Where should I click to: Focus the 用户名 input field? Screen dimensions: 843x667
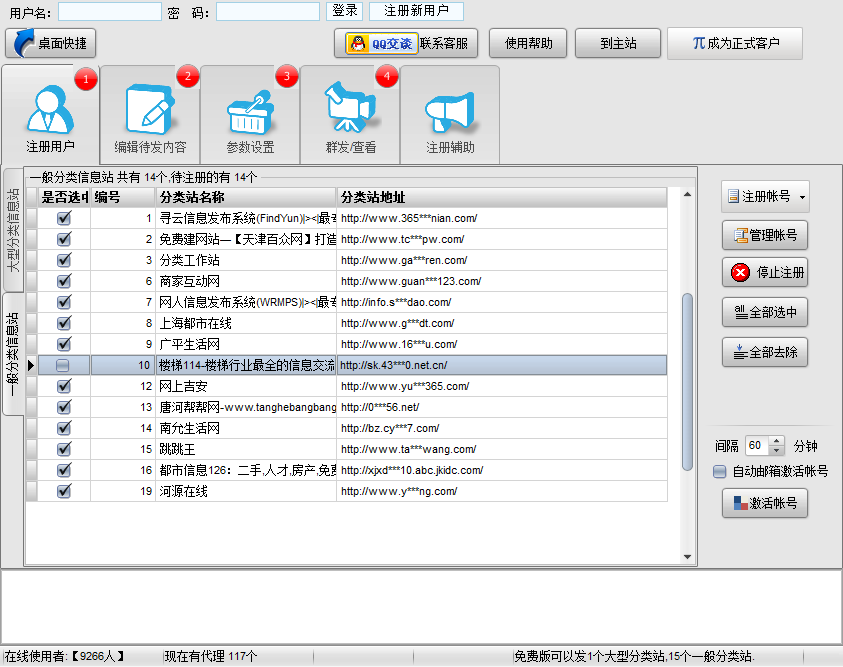point(110,11)
